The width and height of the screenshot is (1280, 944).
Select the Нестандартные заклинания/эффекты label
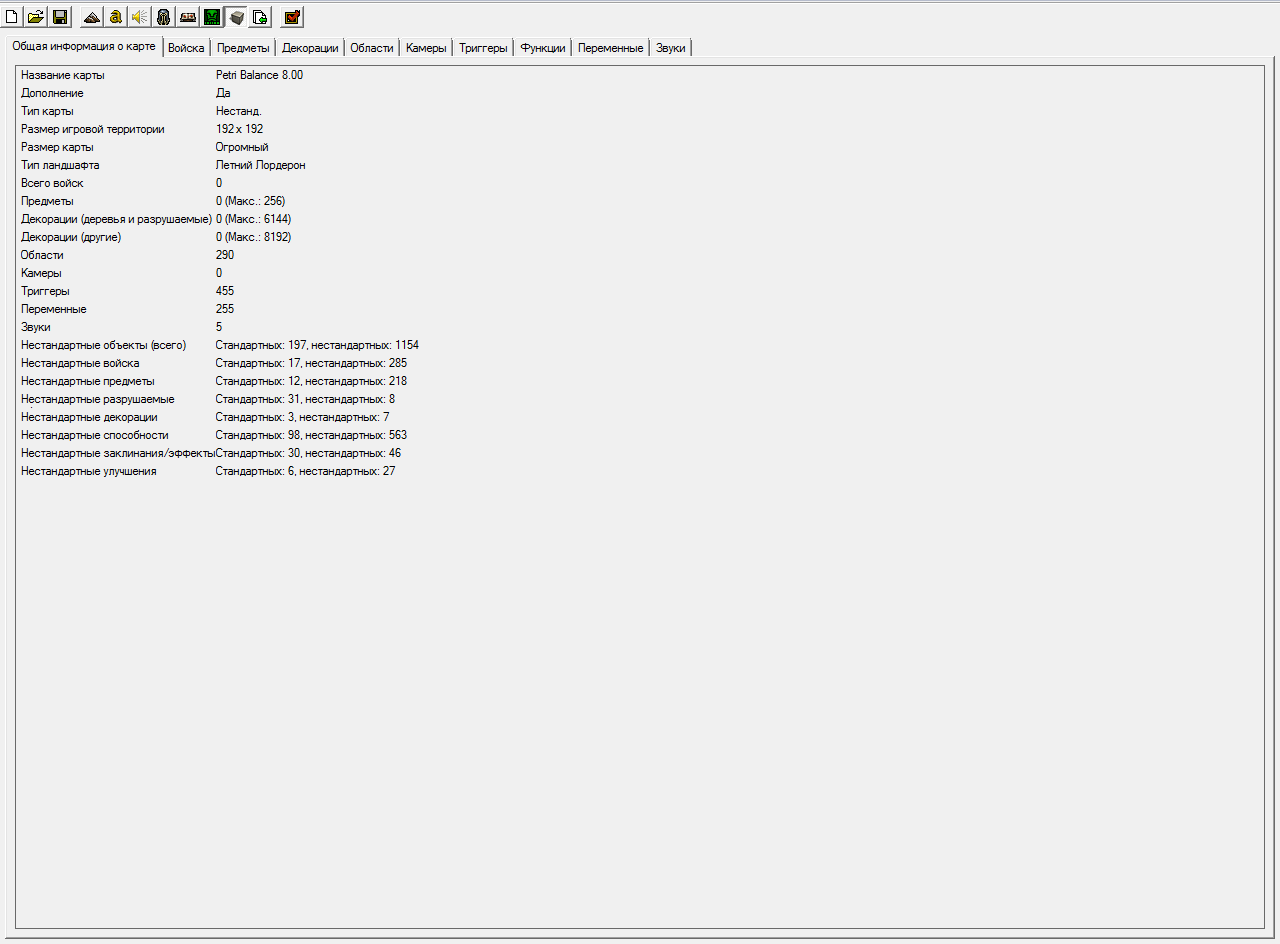(118, 453)
